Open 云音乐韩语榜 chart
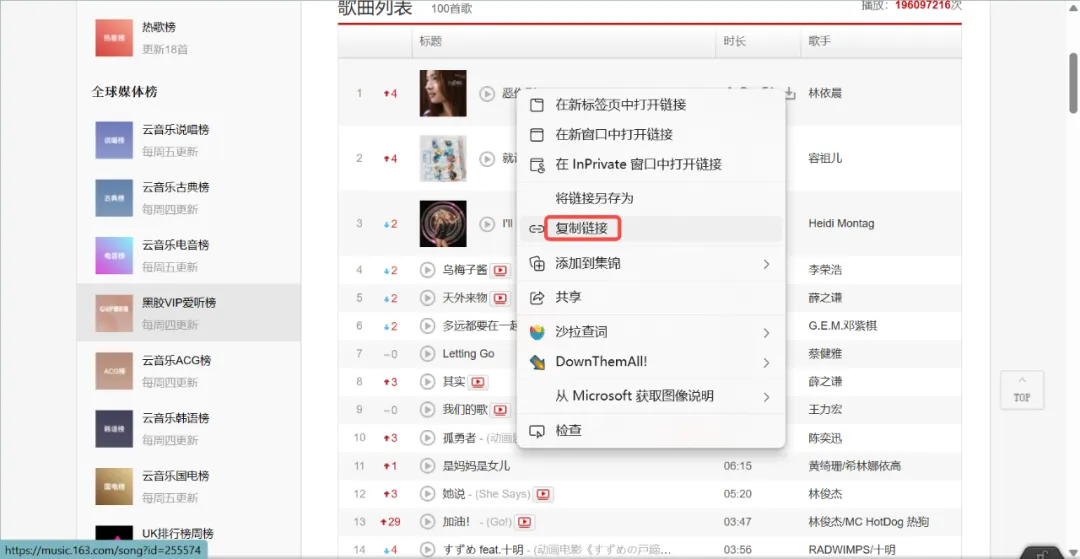This screenshot has height=559, width=1080. click(x=189, y=429)
